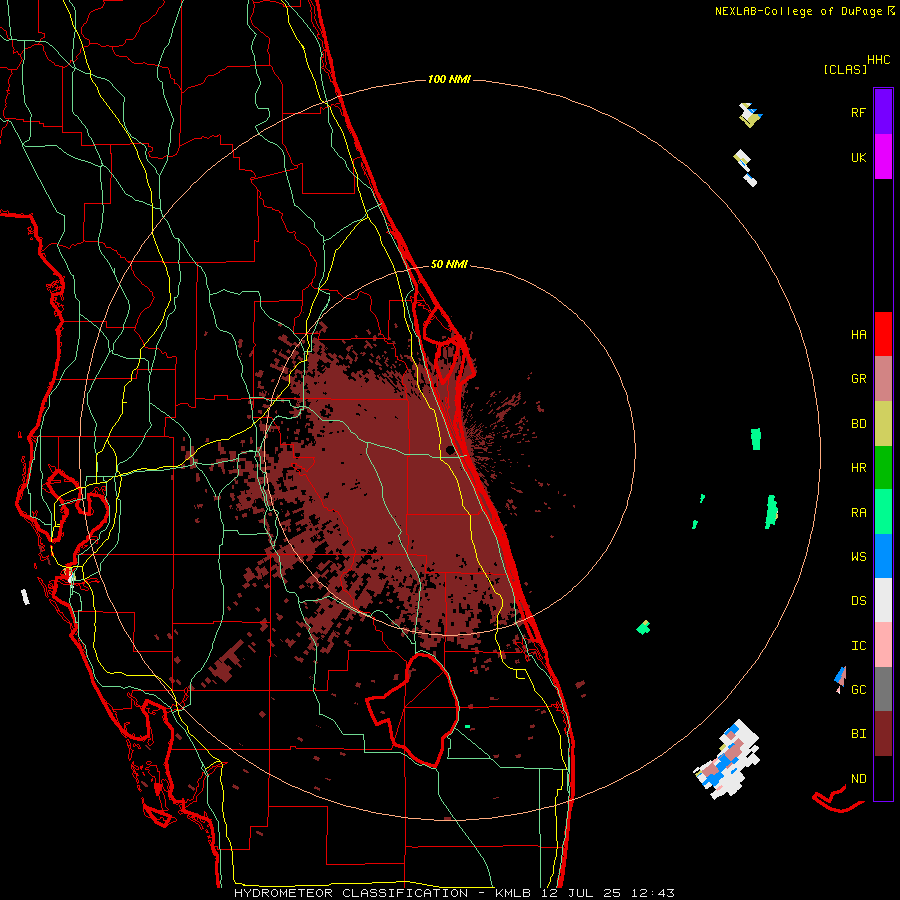This screenshot has height=900, width=900.
Task: Click the 'IC' legend label
Action: tap(858, 646)
